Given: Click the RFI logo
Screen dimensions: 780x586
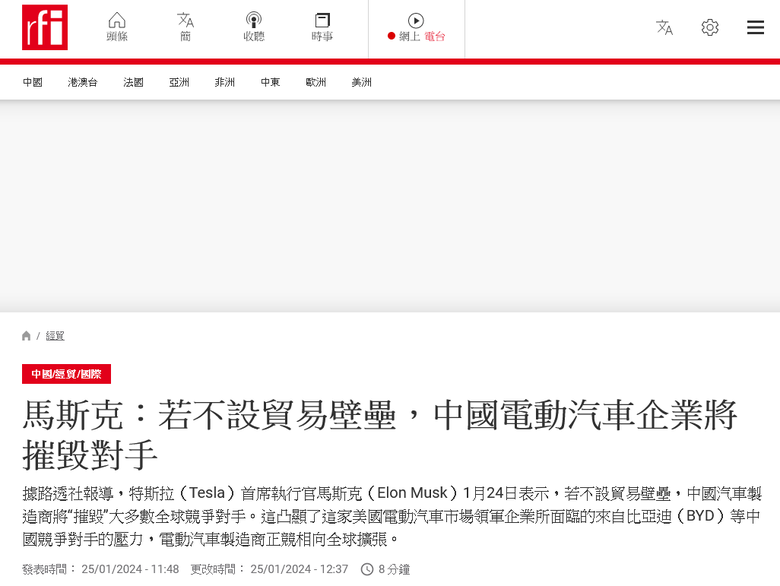Looking at the screenshot, I should coord(45,27).
